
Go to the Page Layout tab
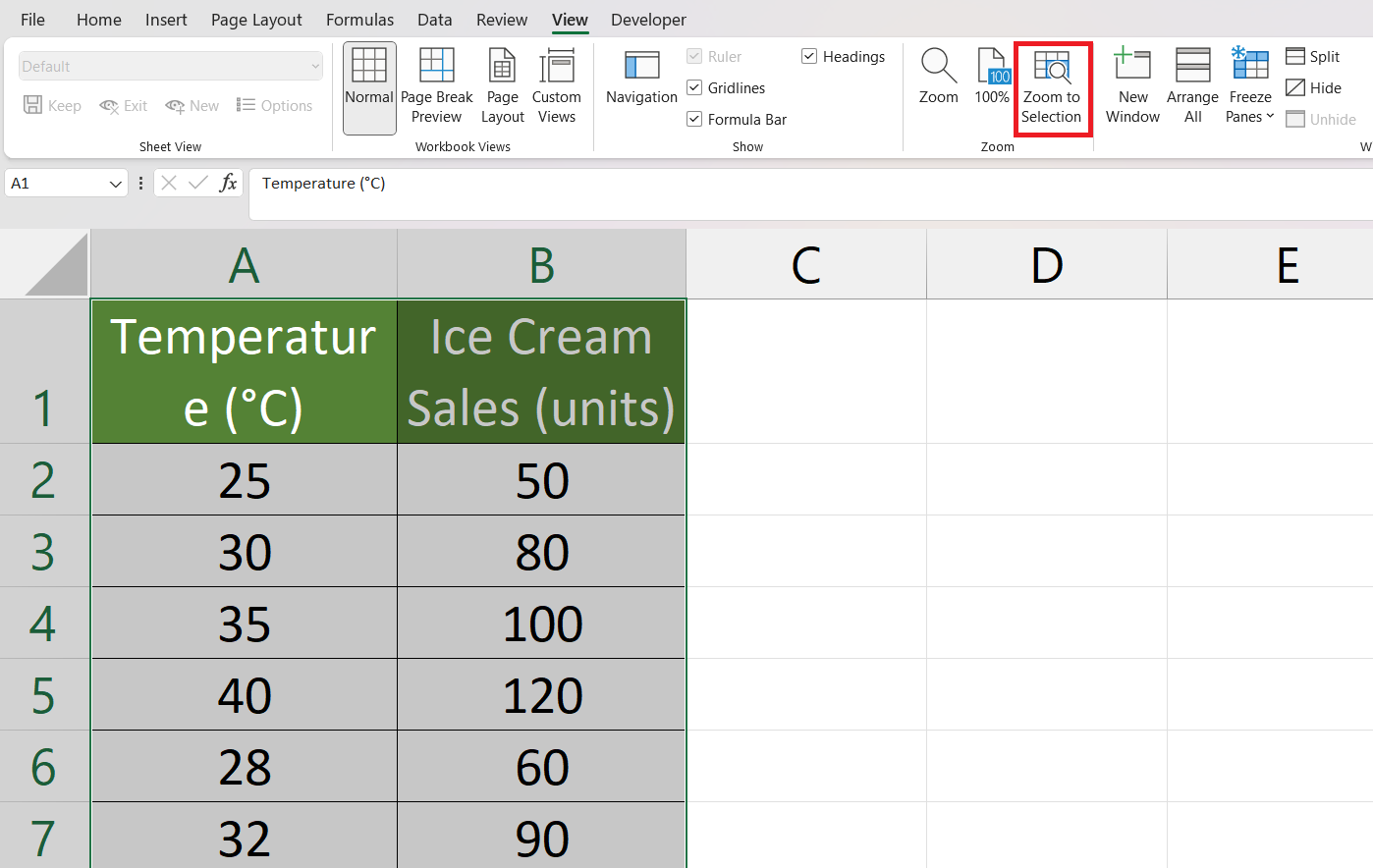click(x=256, y=20)
